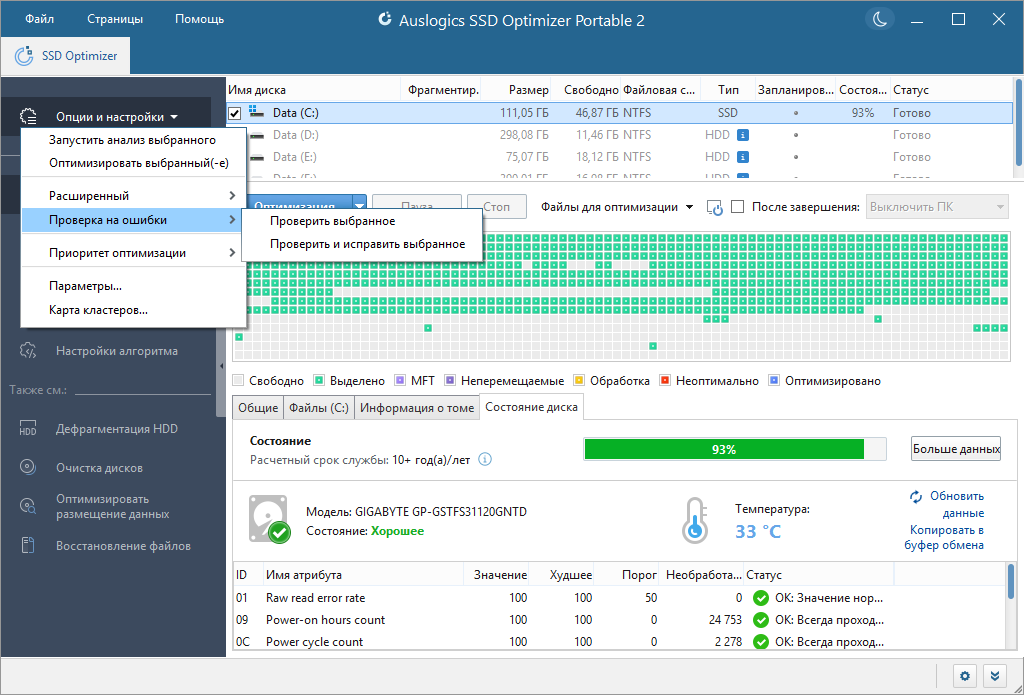Collapse the sidebar using the splitter arrow
The height and width of the screenshot is (695, 1024).
click(221, 366)
